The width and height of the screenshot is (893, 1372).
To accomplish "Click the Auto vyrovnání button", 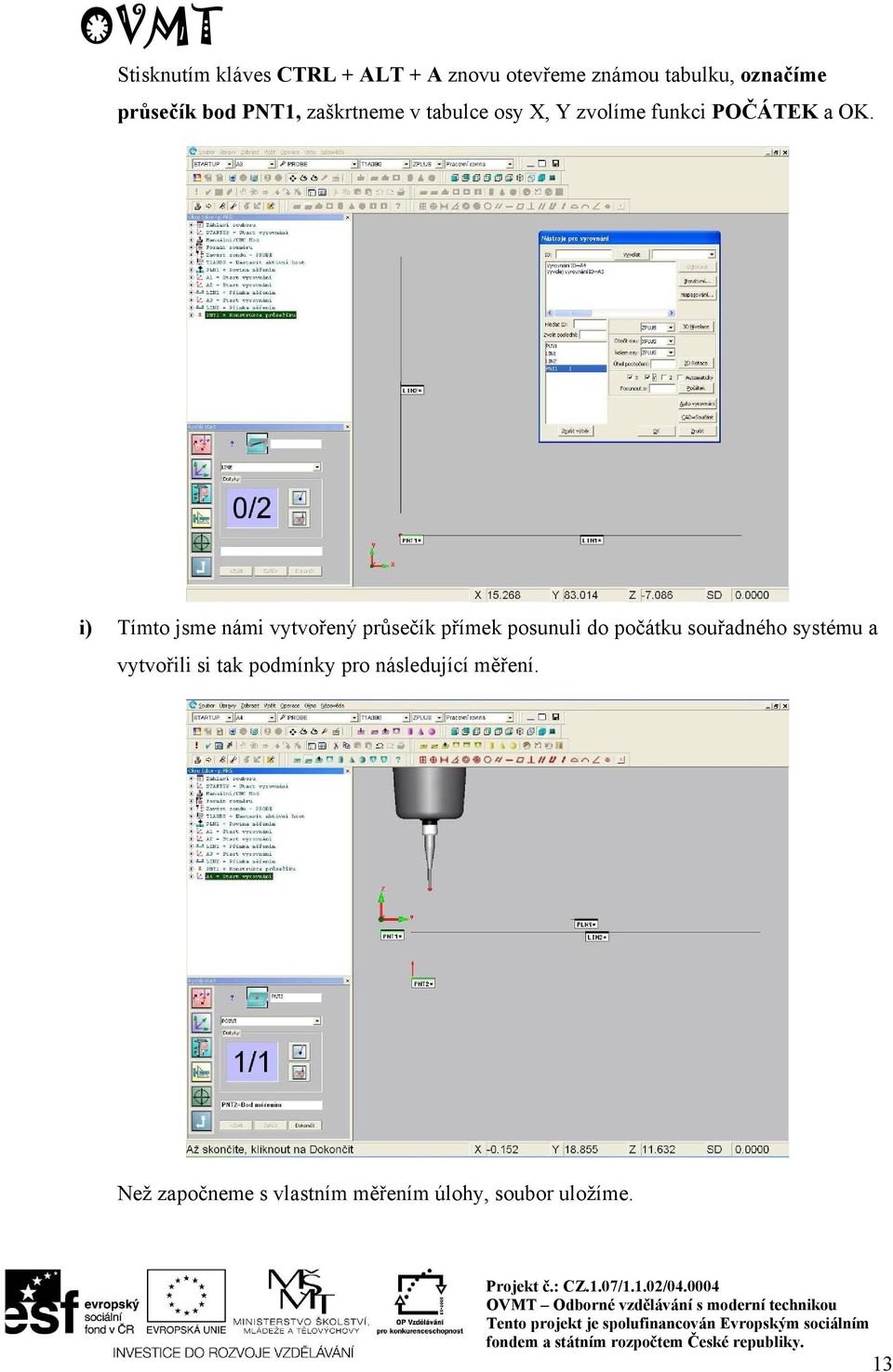I will click(697, 404).
